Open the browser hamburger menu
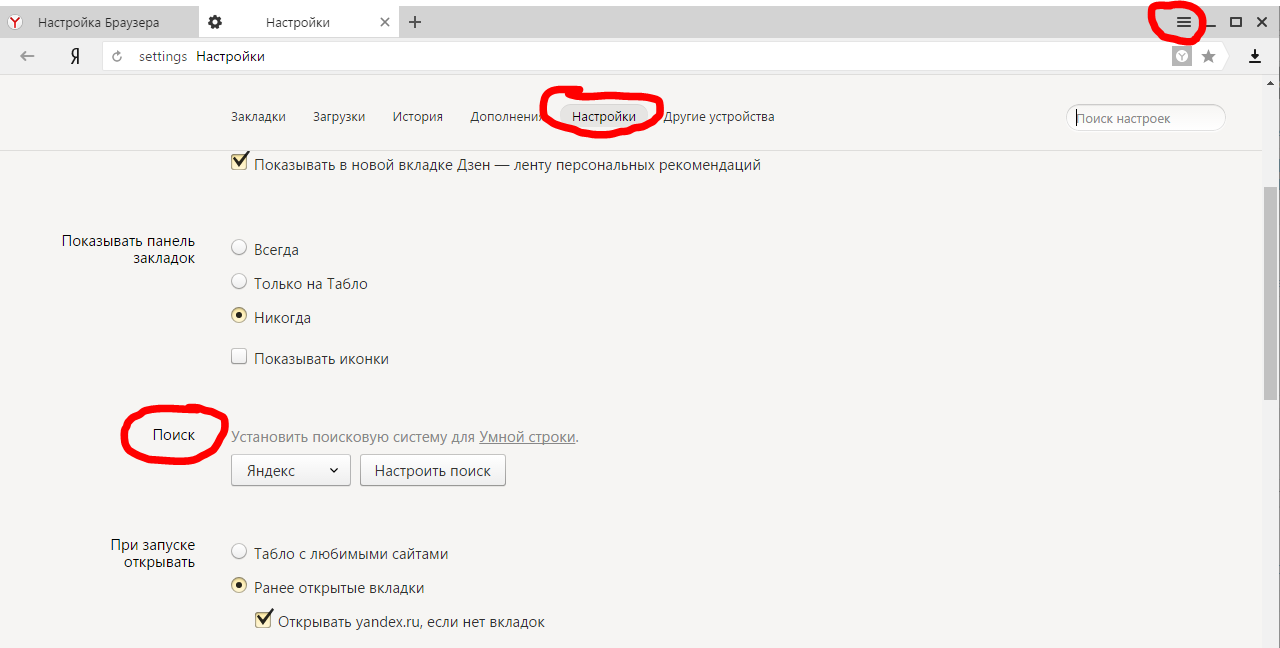This screenshot has width=1280, height=648. (1184, 22)
